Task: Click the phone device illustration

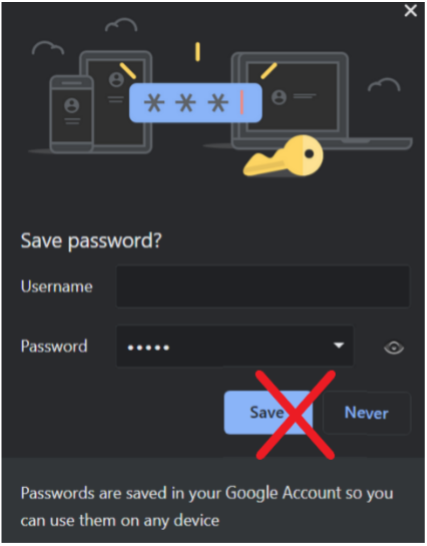Action: click(x=71, y=114)
